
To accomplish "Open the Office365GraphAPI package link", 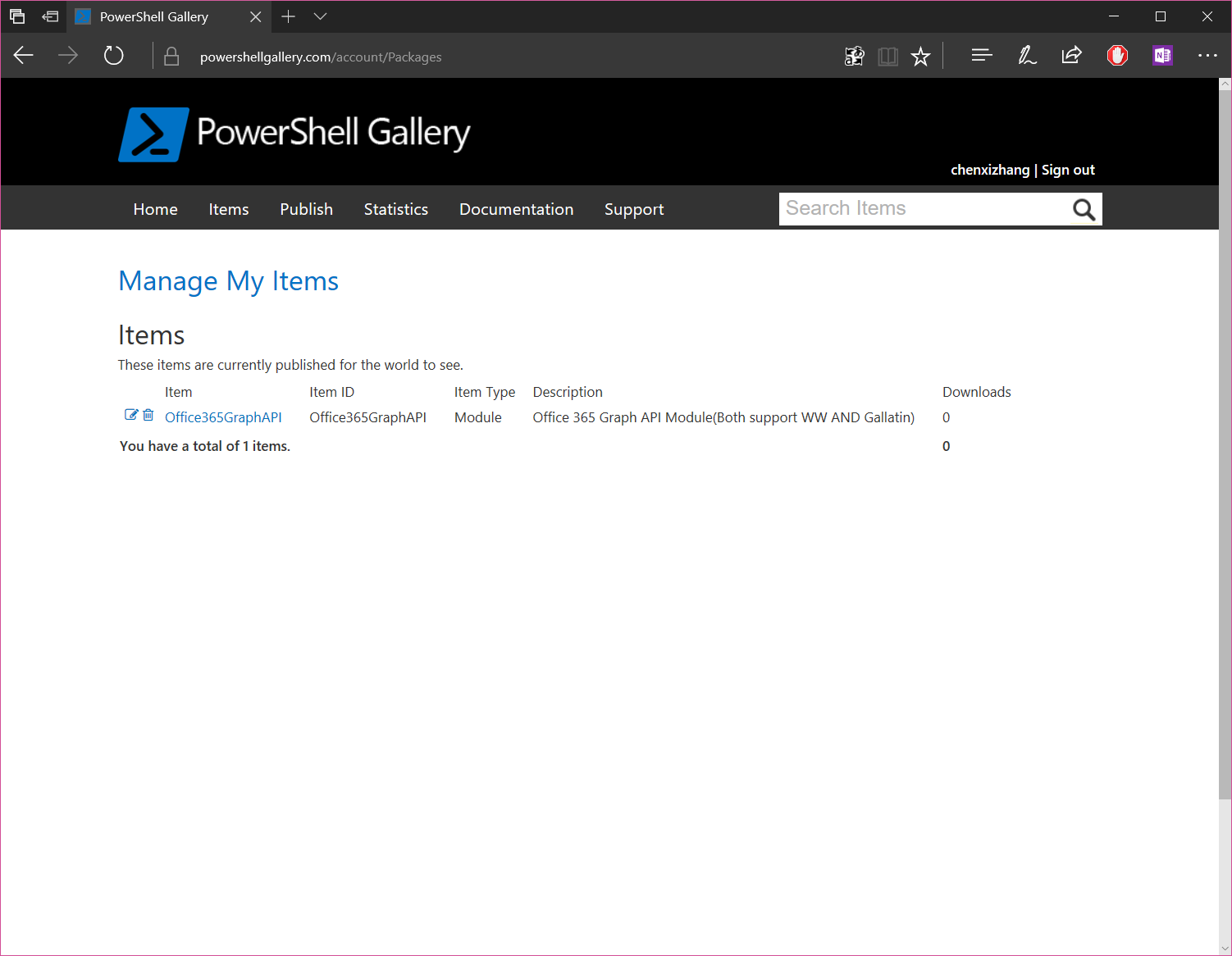I will click(x=223, y=417).
